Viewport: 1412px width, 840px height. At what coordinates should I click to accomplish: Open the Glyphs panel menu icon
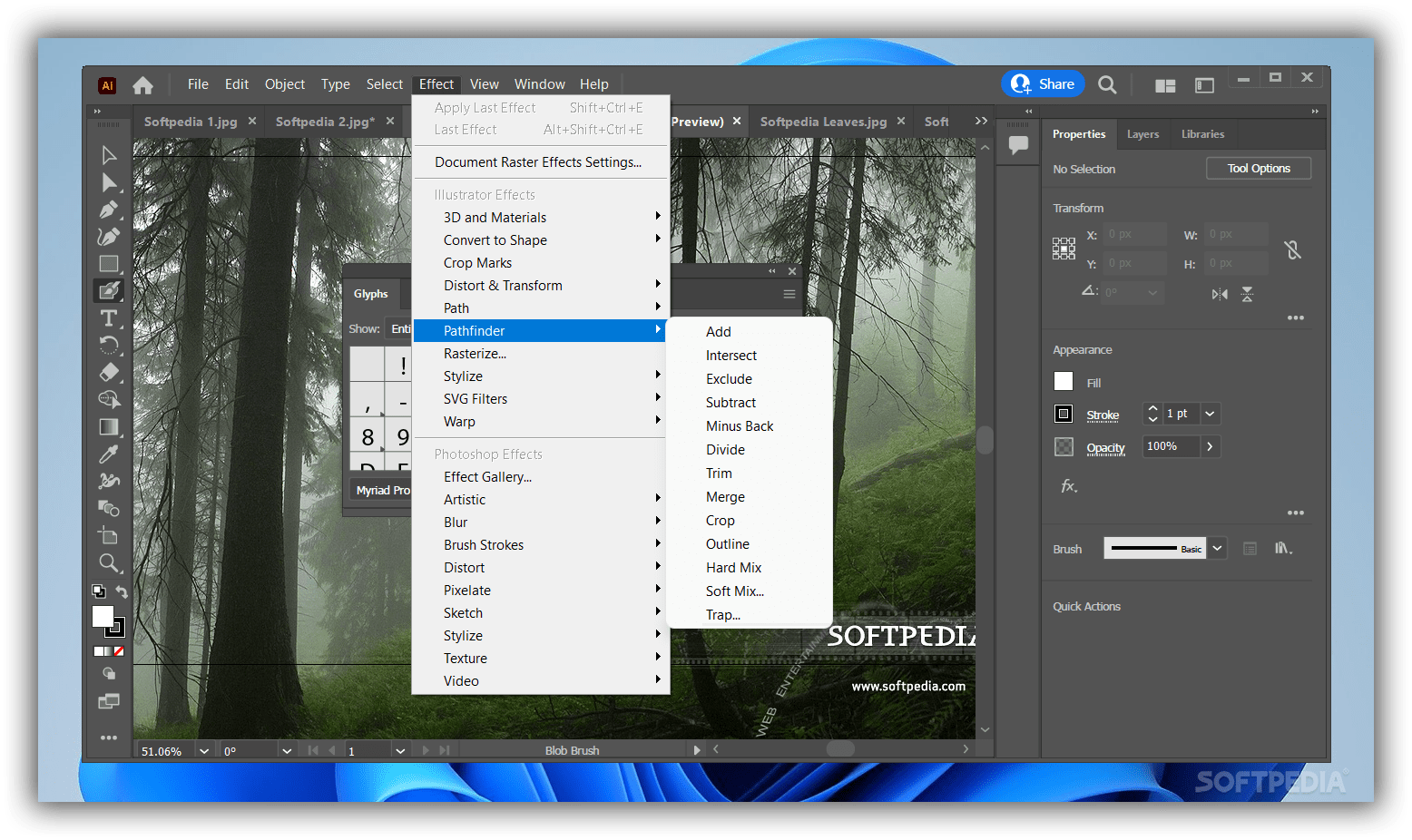pyautogui.click(x=789, y=294)
